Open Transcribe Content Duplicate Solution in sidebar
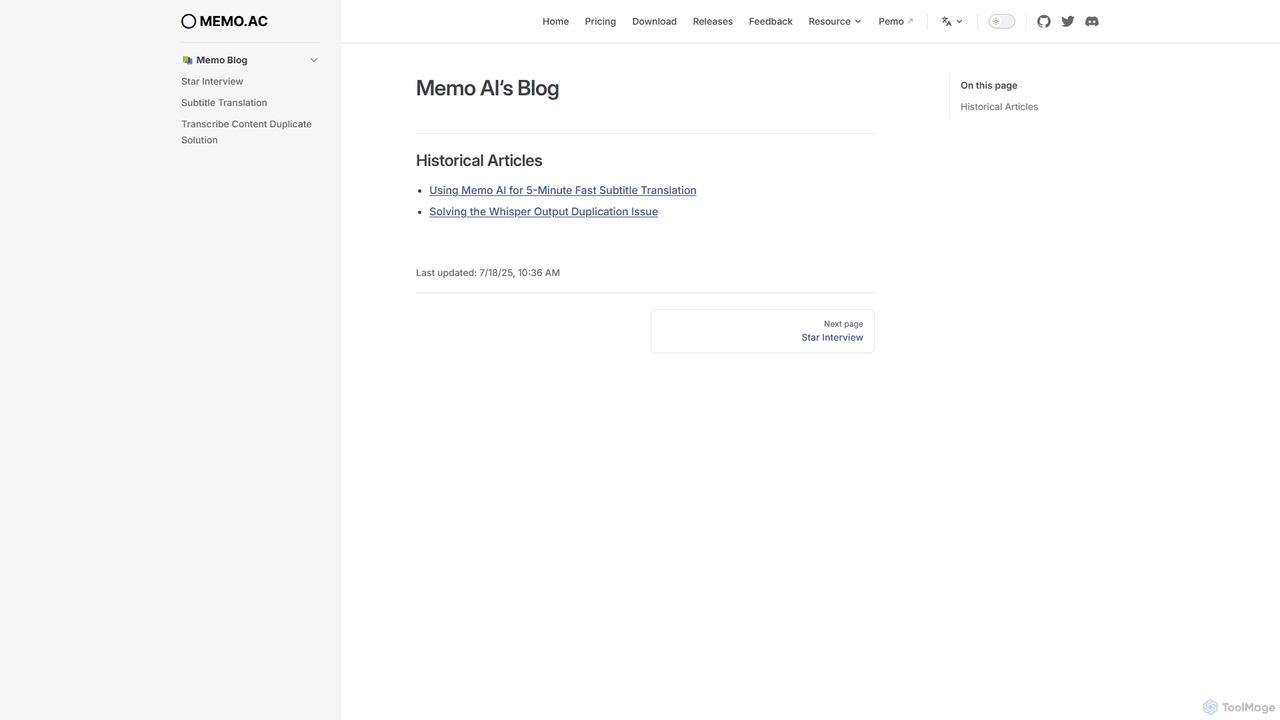 [247, 132]
